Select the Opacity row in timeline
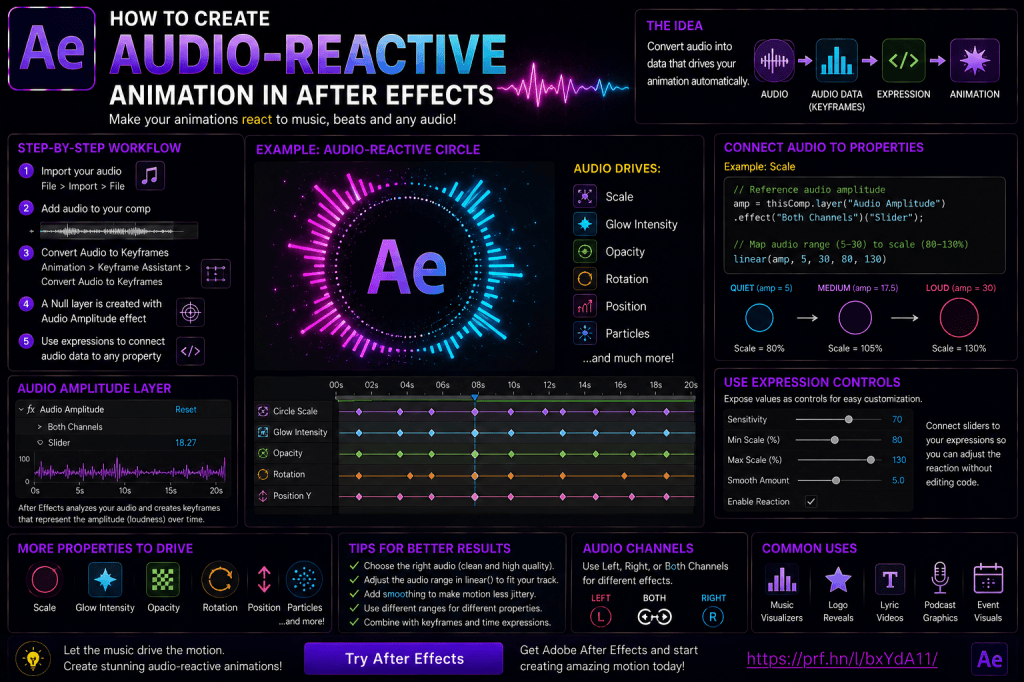1024x682 pixels. (x=475, y=453)
